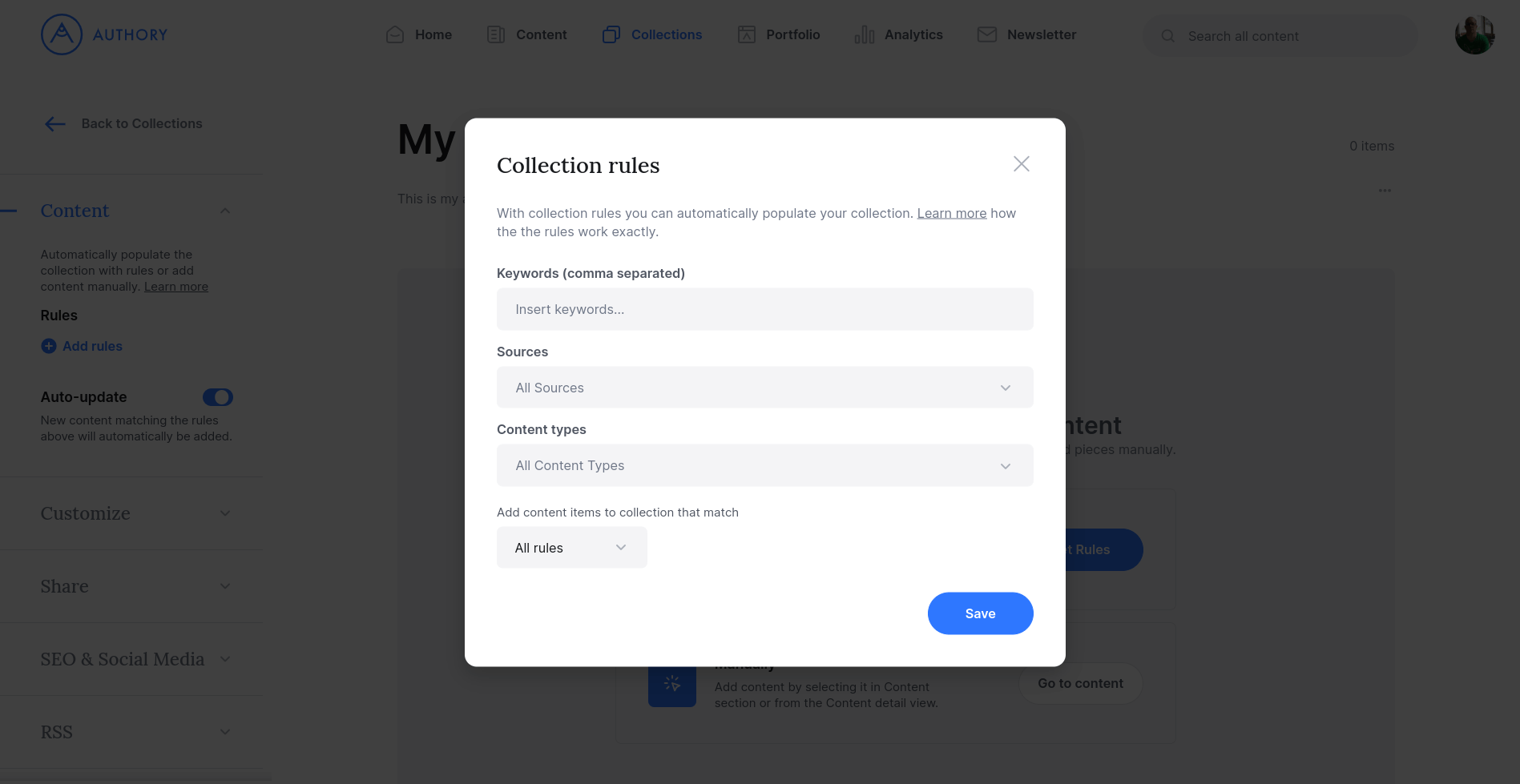The height and width of the screenshot is (784, 1520).
Task: Open the All Content Types dropdown
Action: click(764, 465)
